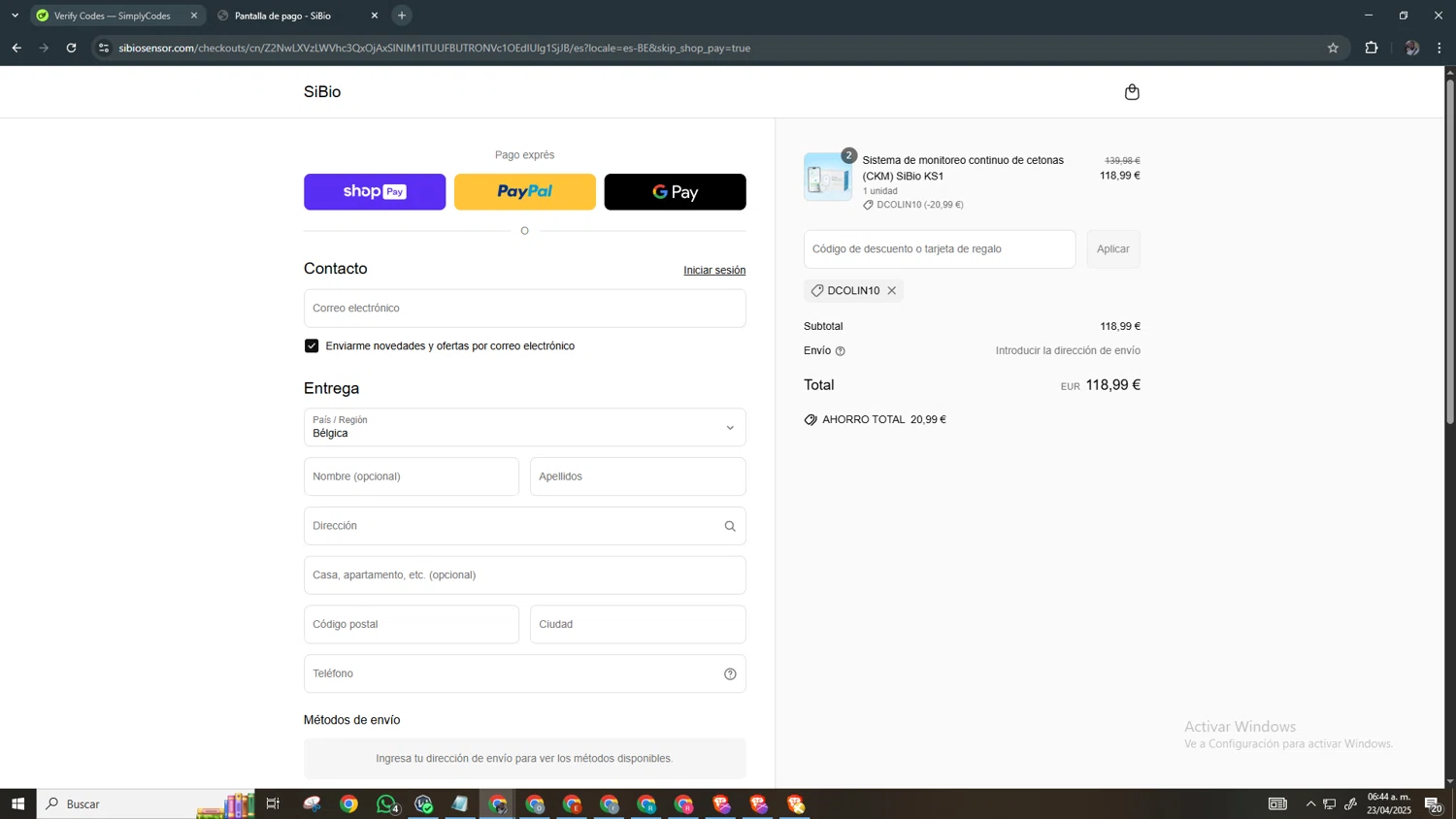Click the SiBio KS1 product thumbnail
The width and height of the screenshot is (1456, 819).
(x=828, y=177)
